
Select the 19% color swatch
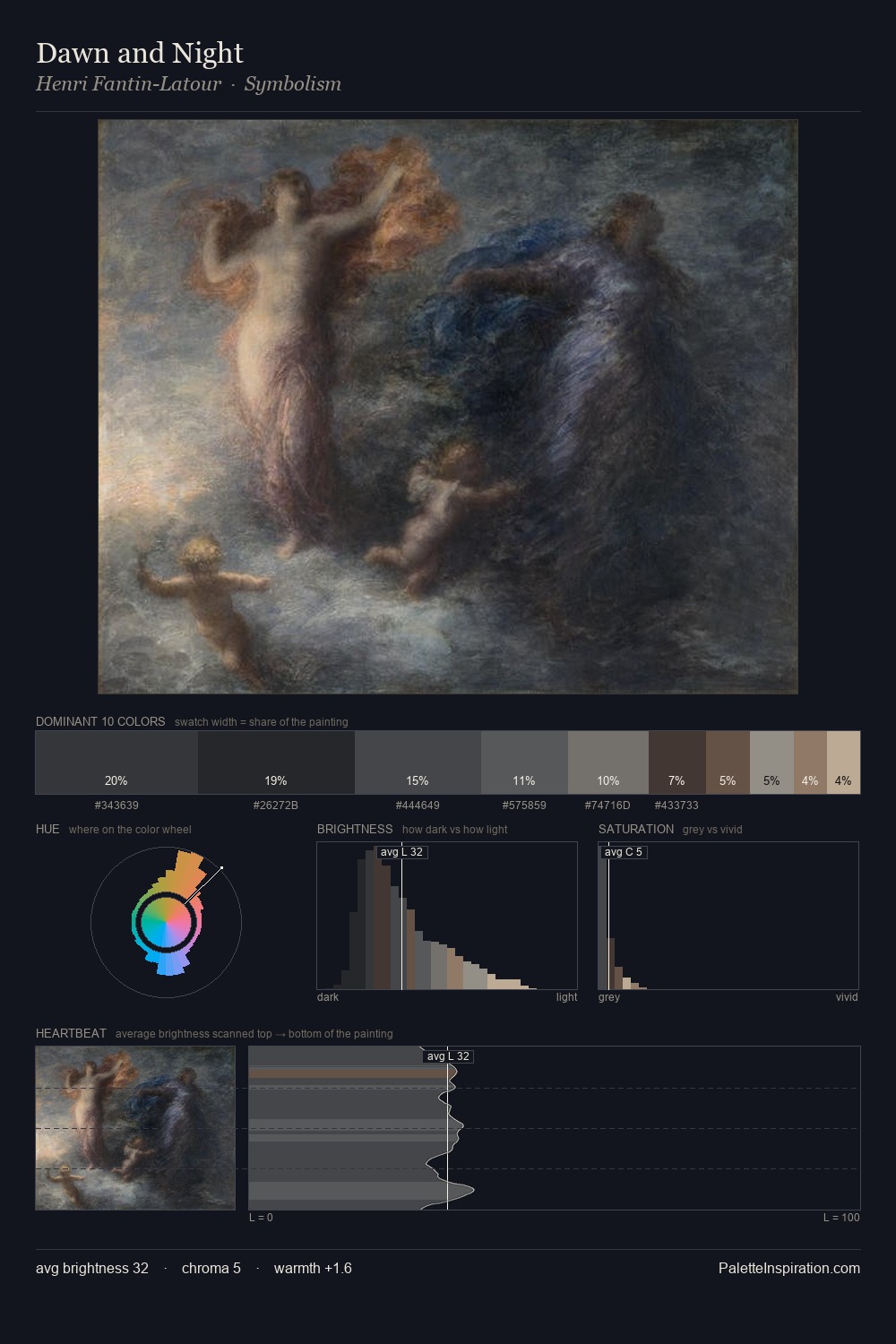[x=276, y=762]
